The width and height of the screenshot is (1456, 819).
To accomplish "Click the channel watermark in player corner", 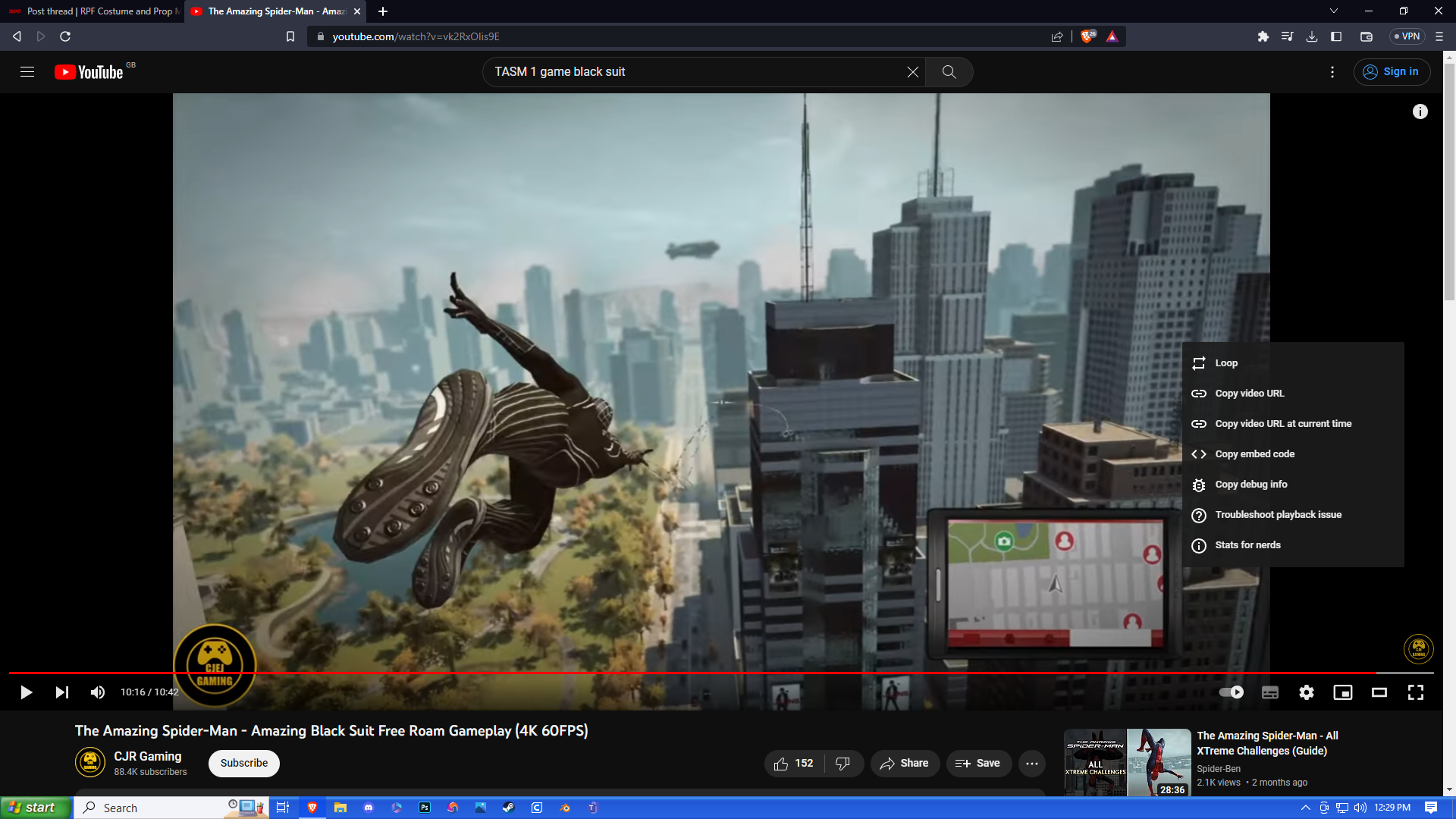I will click(x=1418, y=649).
